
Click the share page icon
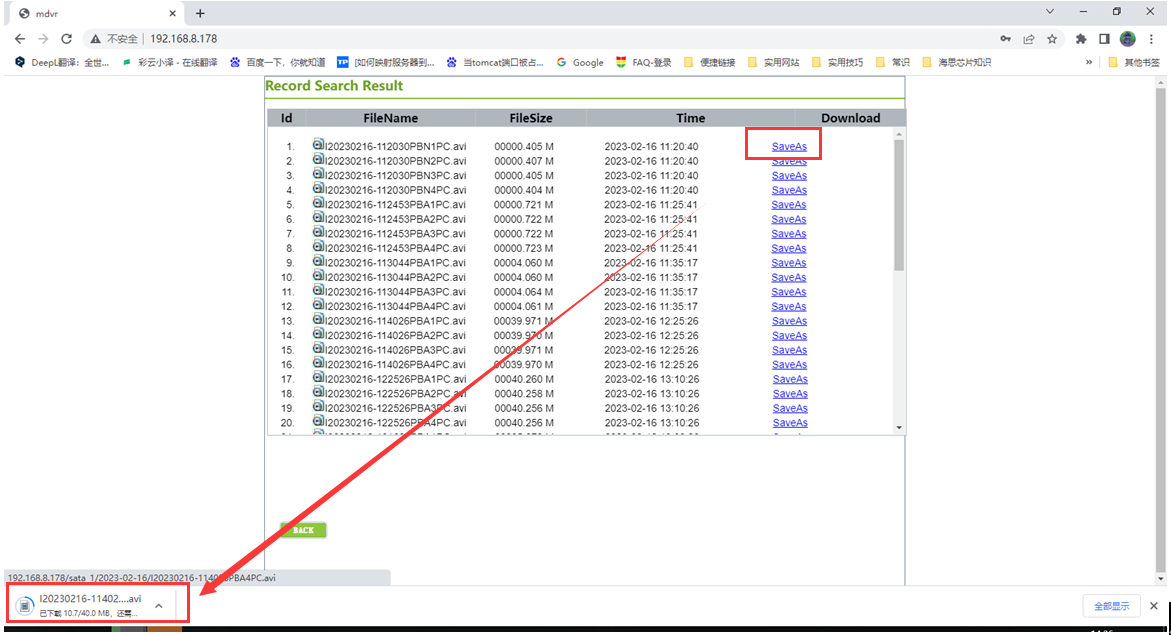[x=1029, y=39]
